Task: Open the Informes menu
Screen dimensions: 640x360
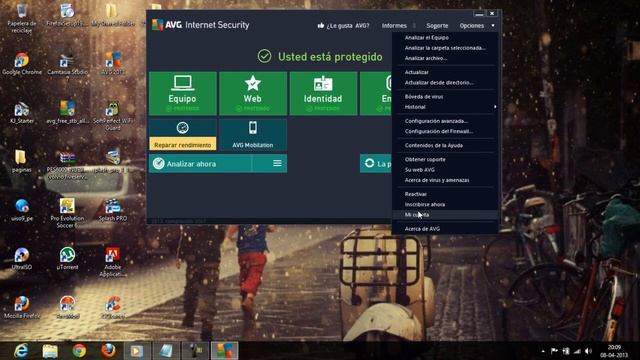Action: [394, 25]
